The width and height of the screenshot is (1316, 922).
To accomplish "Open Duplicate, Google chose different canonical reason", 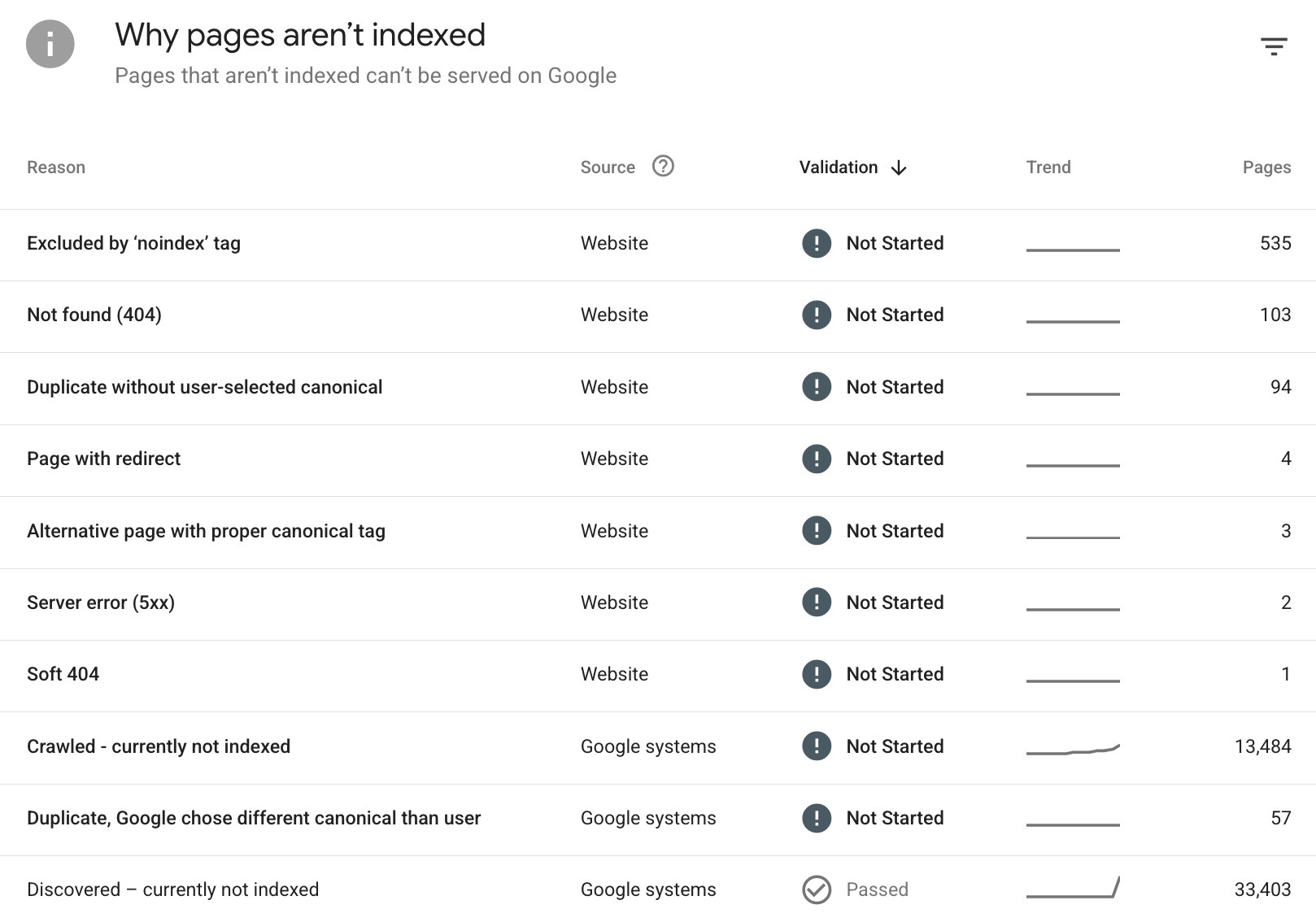I will (254, 818).
